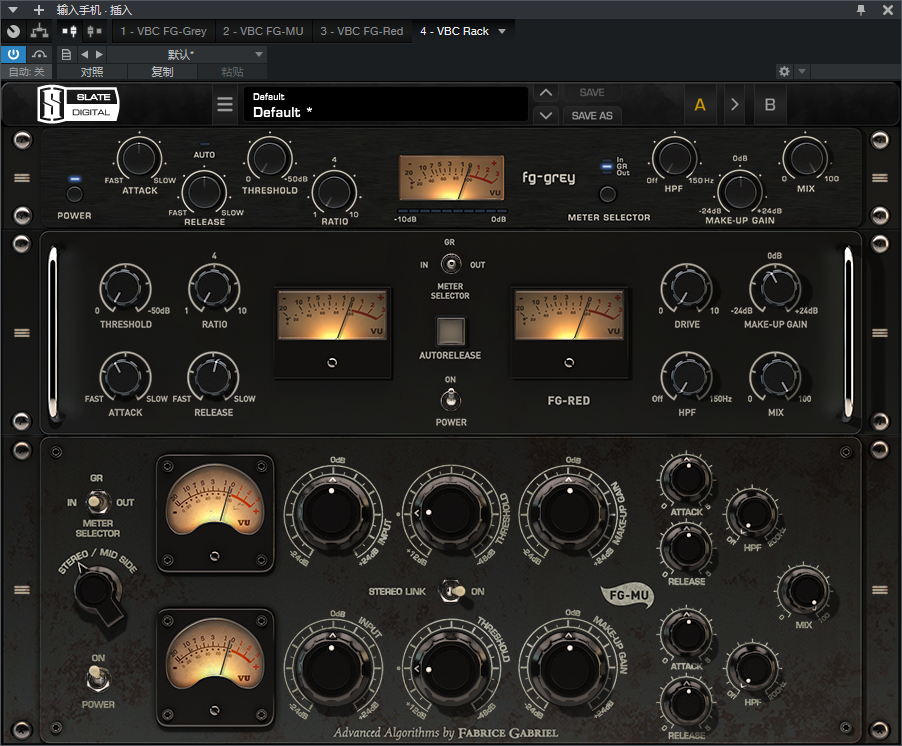Open dropdown arrow beside the gear icon
This screenshot has height=746, width=902.
[802, 71]
